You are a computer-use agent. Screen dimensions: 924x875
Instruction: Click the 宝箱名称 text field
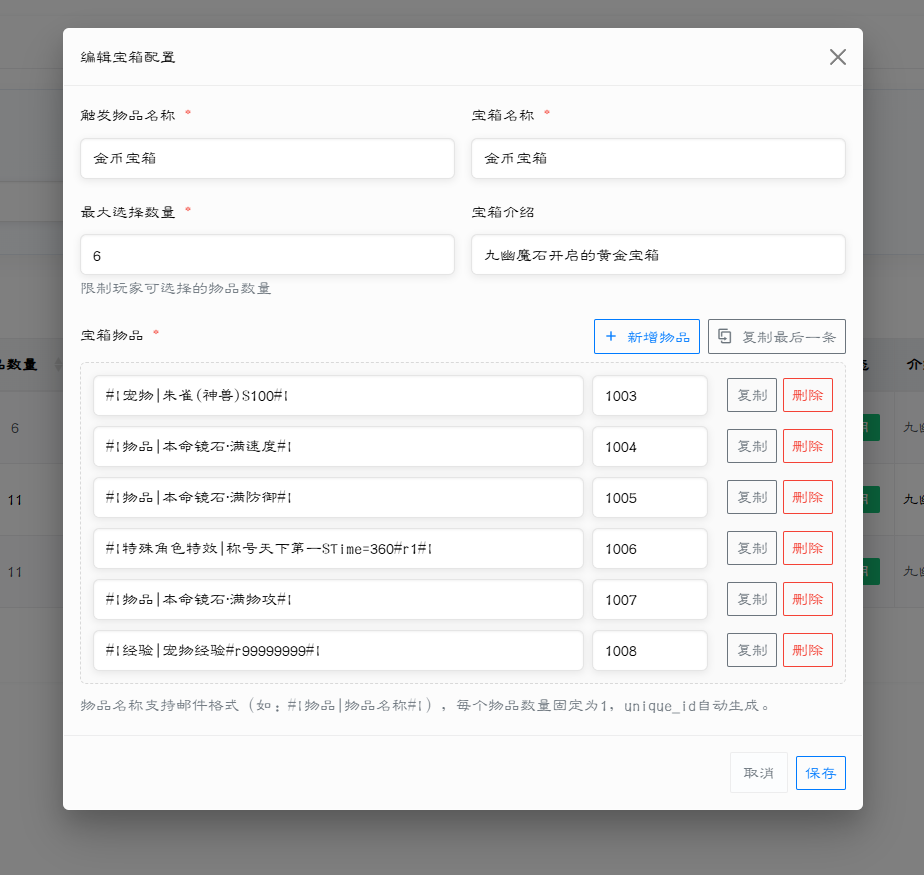click(x=658, y=158)
